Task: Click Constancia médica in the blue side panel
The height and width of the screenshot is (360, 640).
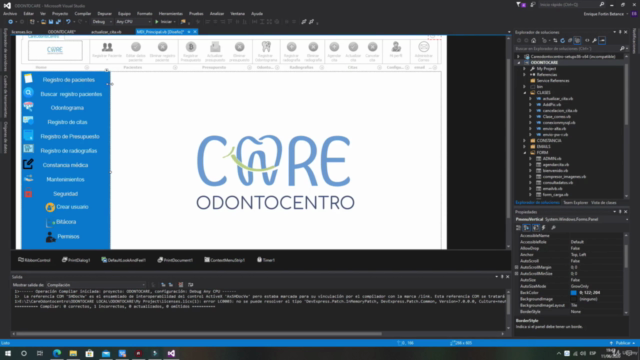Action: pos(65,165)
